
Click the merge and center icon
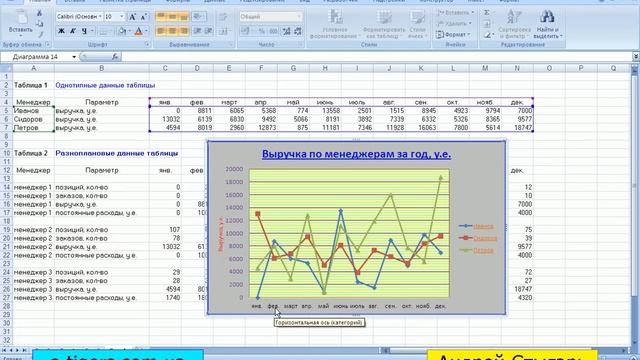224,31
